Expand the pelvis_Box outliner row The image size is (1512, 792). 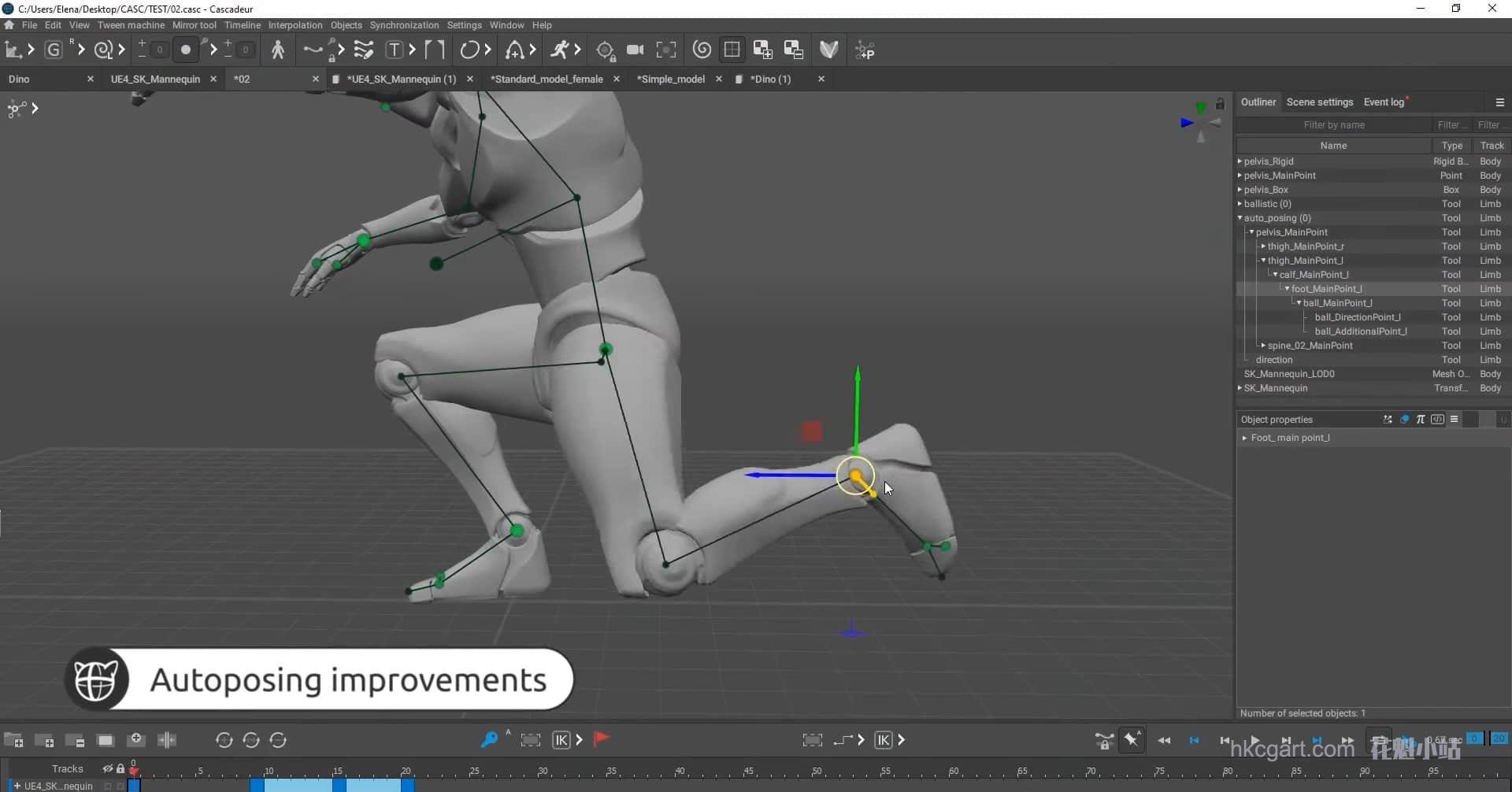(1240, 189)
